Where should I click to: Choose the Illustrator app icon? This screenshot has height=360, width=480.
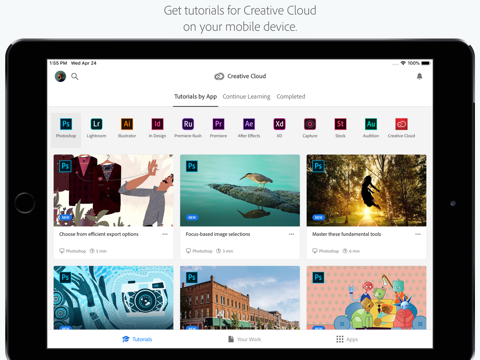tap(127, 124)
